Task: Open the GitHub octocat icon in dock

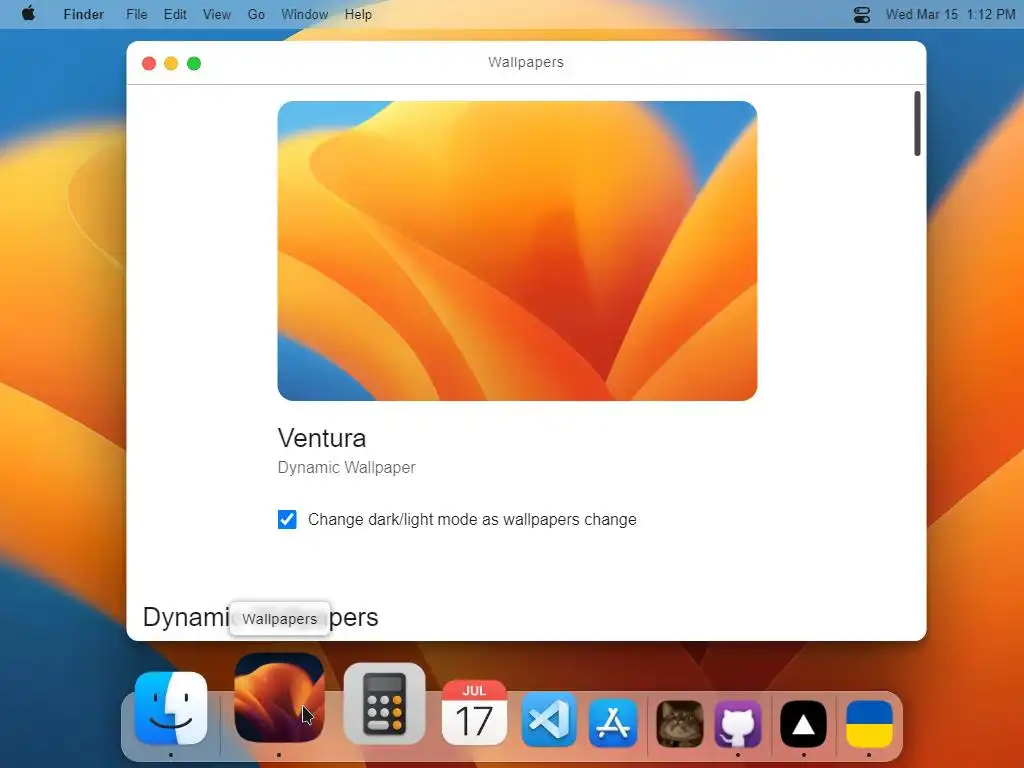Action: point(738,724)
